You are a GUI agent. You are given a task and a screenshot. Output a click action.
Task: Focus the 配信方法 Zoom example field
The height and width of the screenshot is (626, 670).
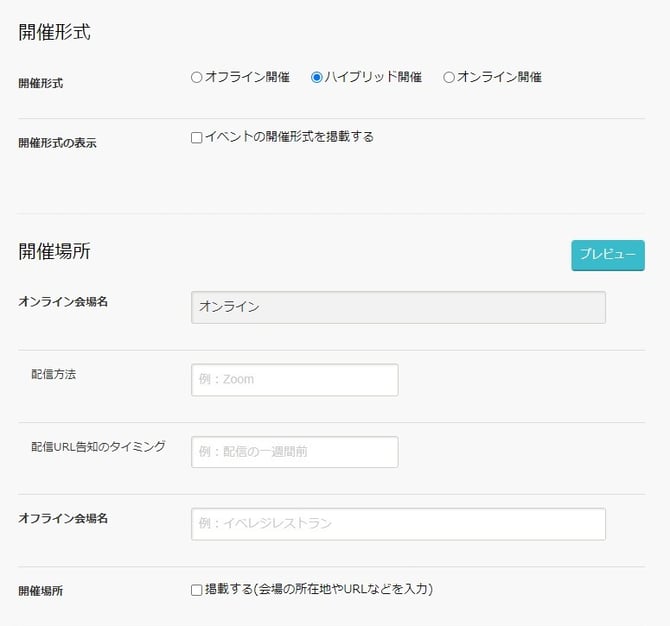click(295, 380)
